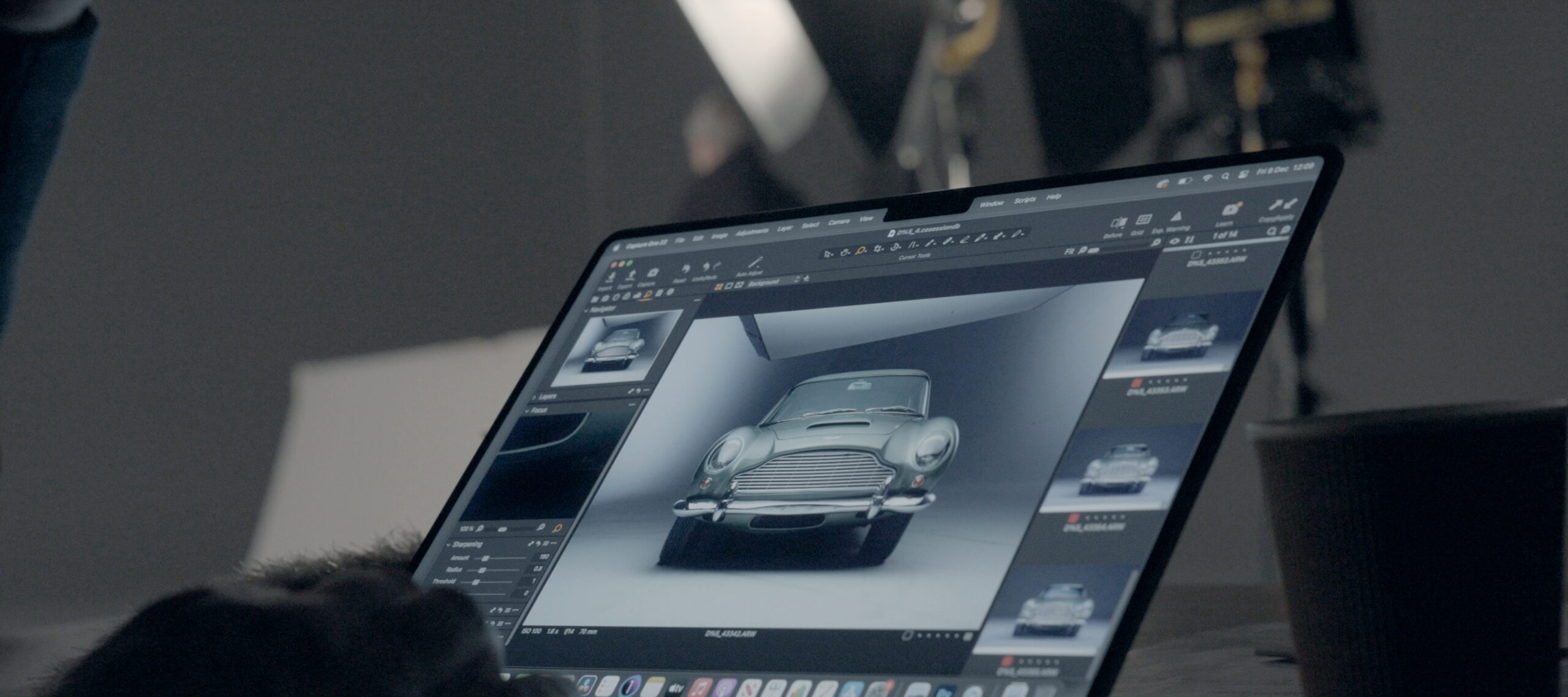Select the orange loupe cursor tool
The image size is (1568, 697).
tap(862, 250)
